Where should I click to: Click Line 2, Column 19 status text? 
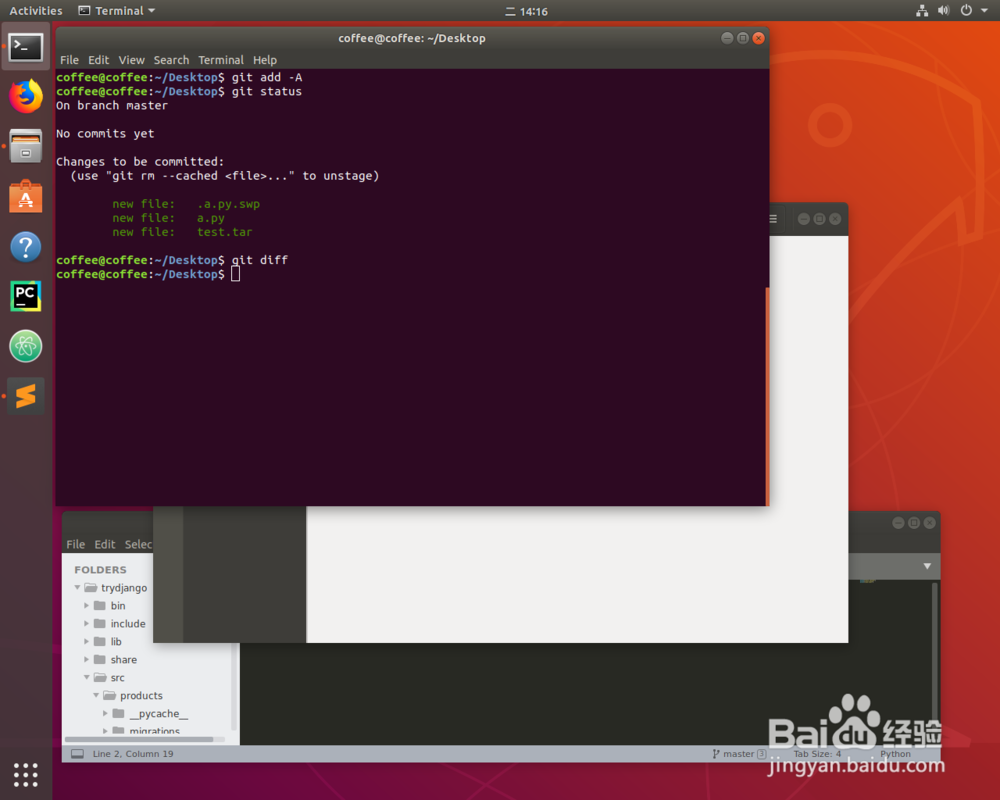tap(133, 754)
